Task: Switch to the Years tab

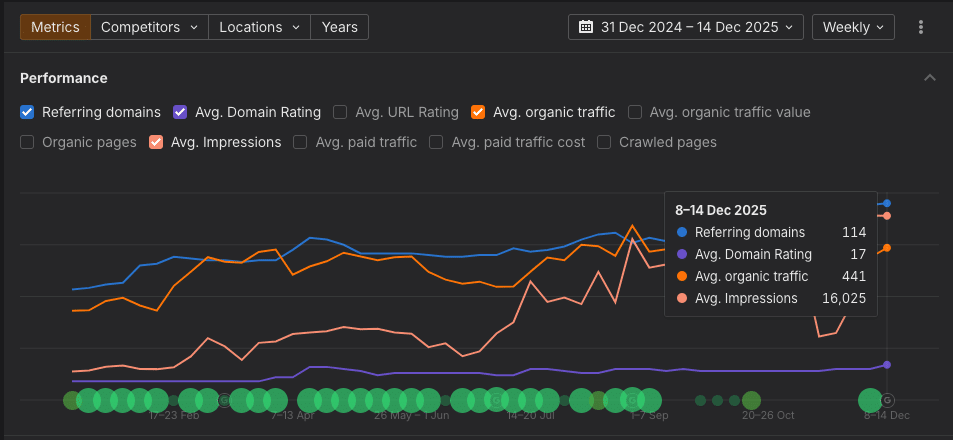Action: click(339, 27)
